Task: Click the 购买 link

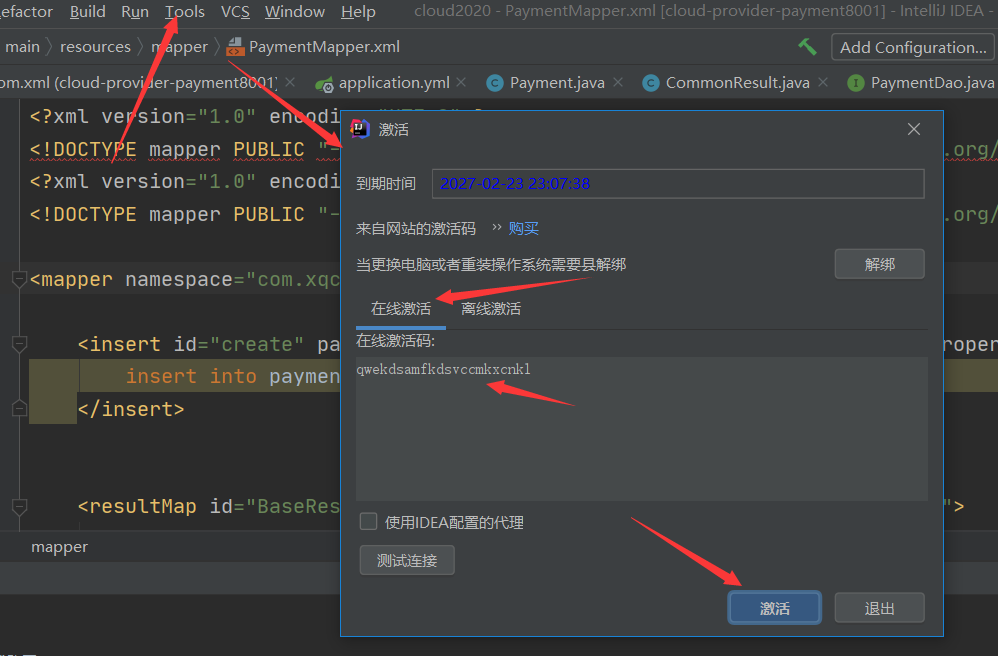Action: (x=523, y=228)
